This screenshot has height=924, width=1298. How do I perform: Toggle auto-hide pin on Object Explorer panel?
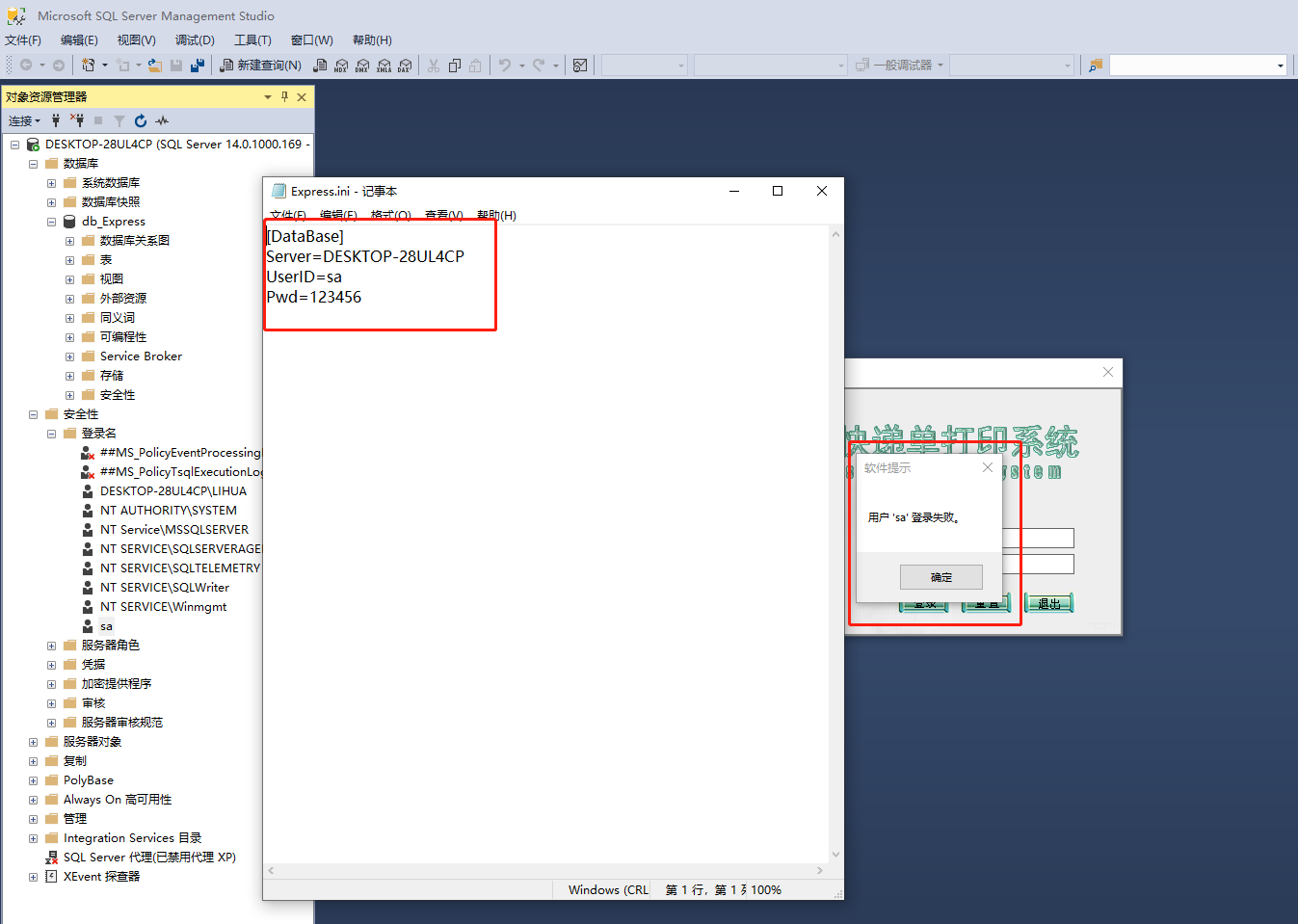[x=284, y=96]
